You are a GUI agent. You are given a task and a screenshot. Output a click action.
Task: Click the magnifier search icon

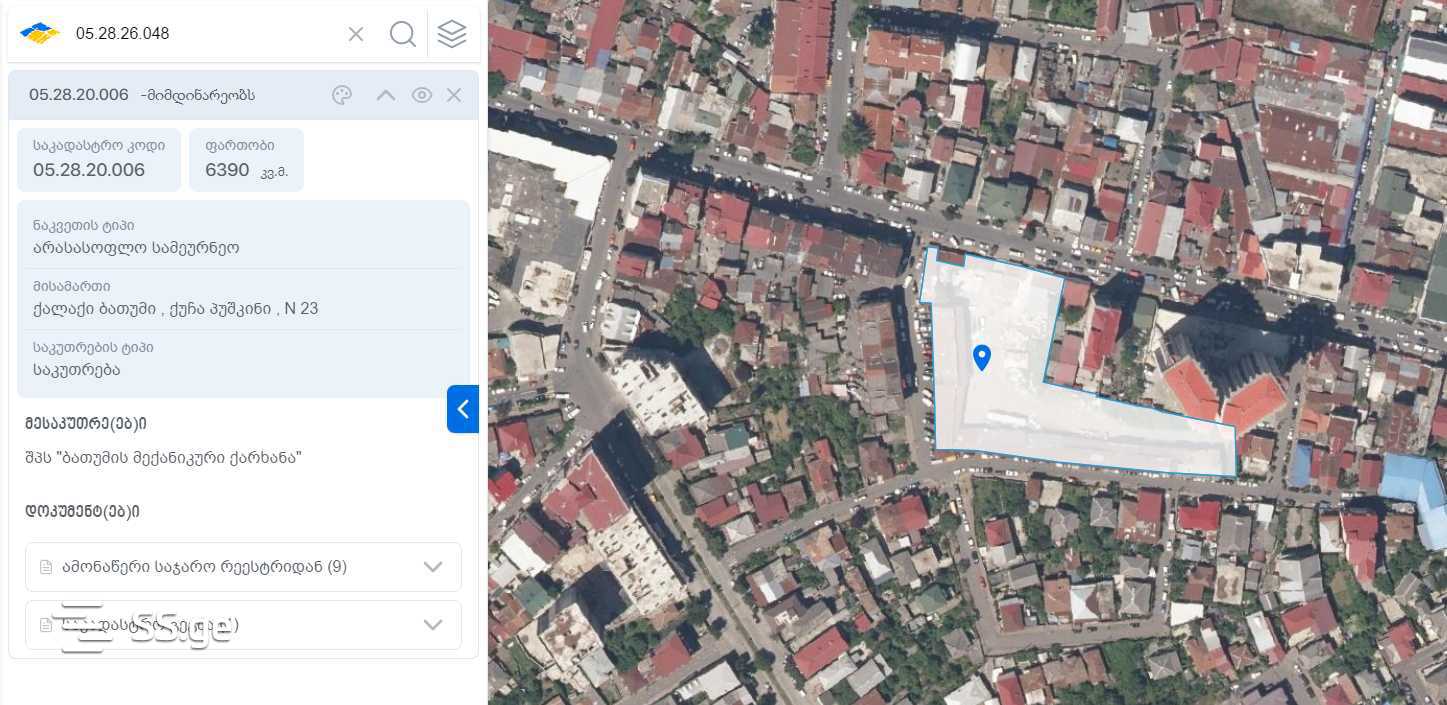coord(403,34)
